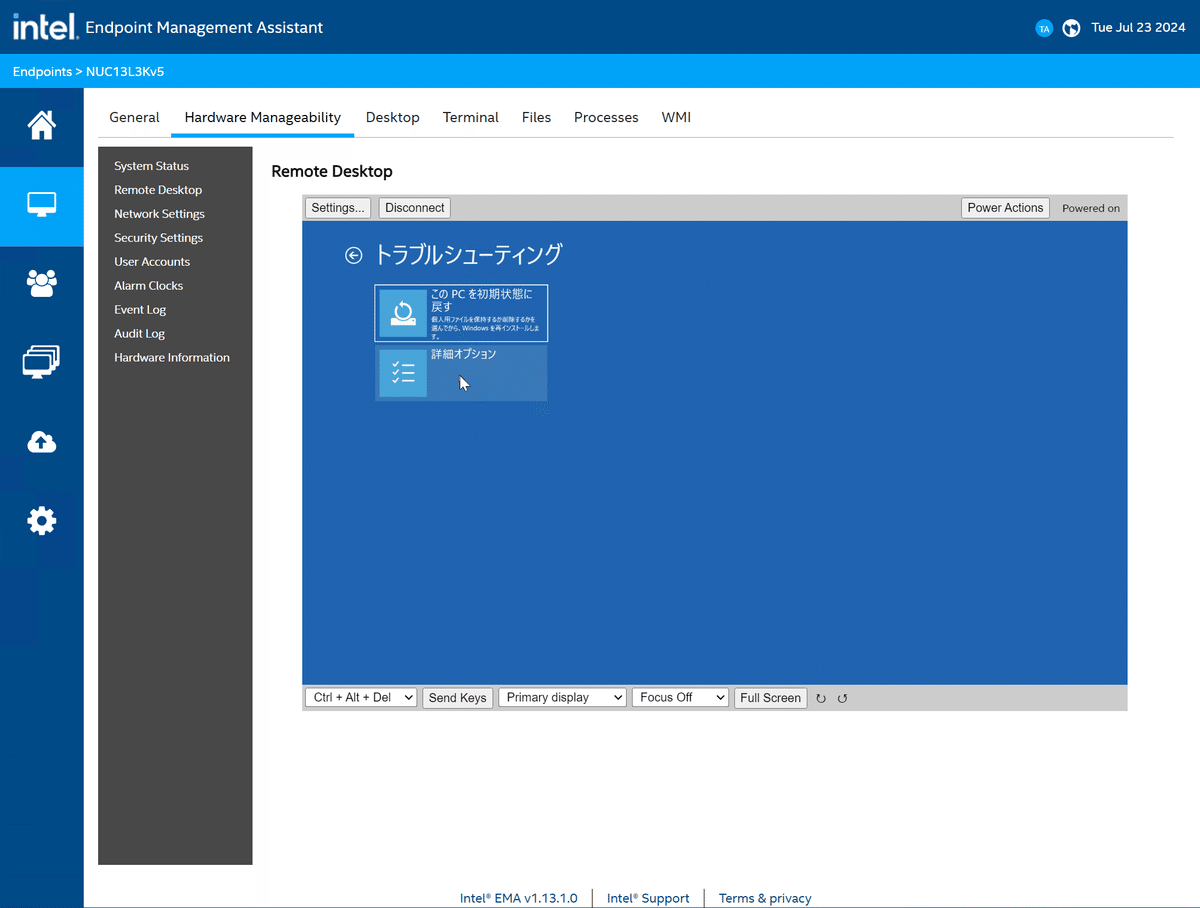
Task: Open System Status in side menu
Action: click(x=151, y=166)
